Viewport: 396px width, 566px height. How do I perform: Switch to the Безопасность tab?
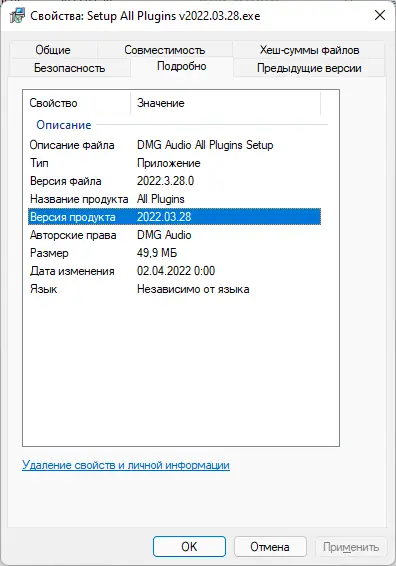[69, 68]
